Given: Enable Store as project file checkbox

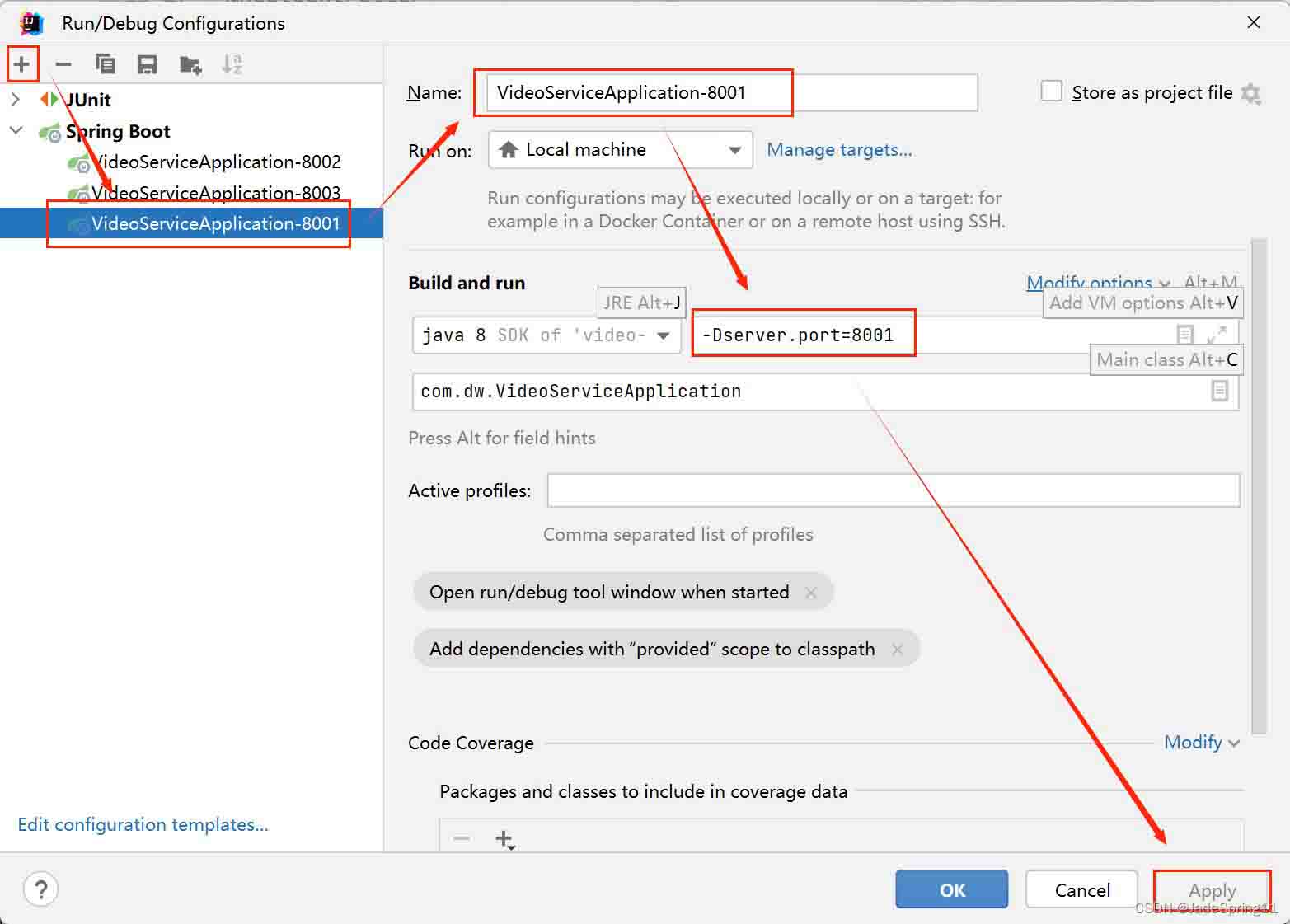Looking at the screenshot, I should [x=1051, y=91].
